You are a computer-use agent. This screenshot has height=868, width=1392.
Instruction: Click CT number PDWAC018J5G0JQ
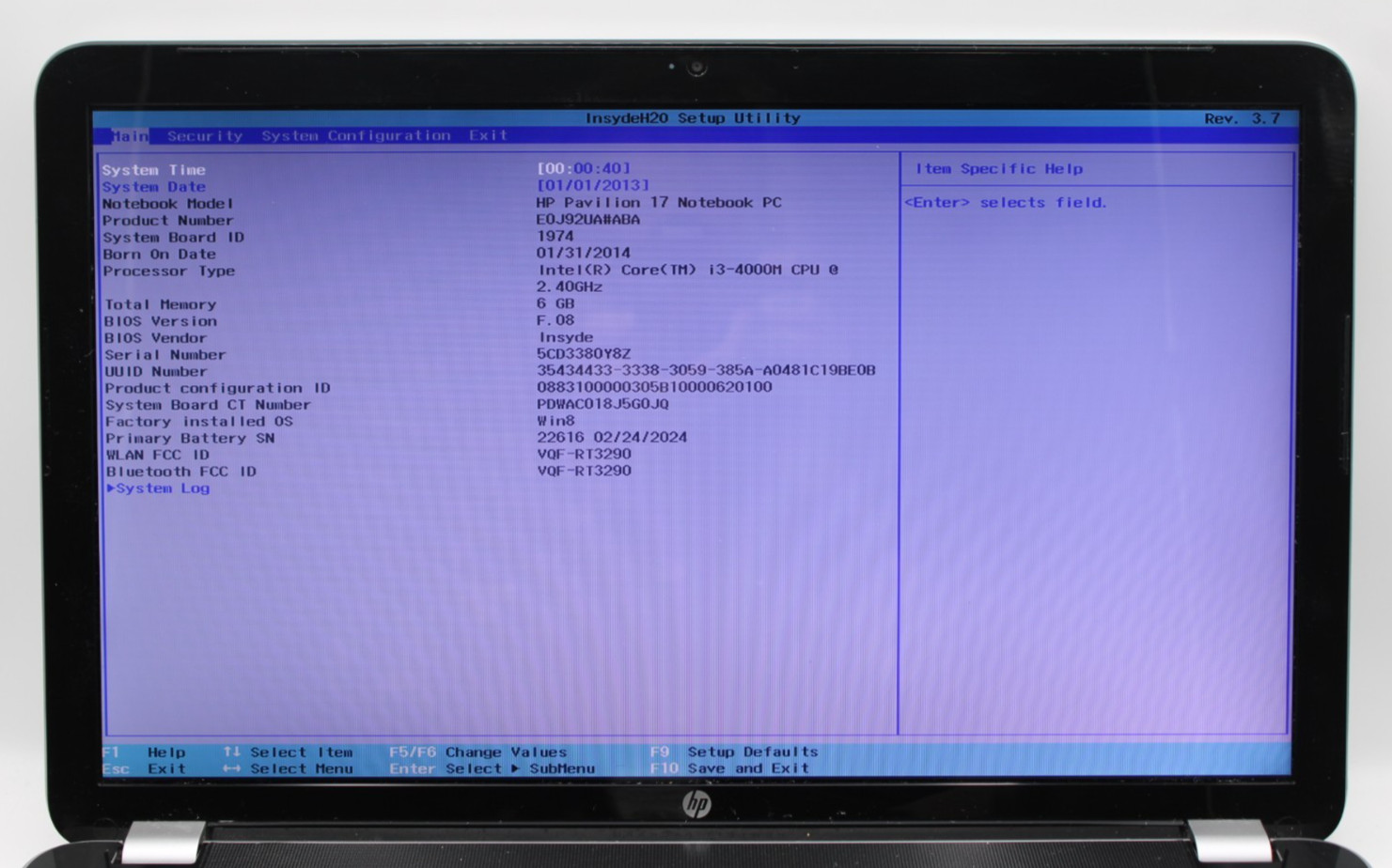coord(602,405)
